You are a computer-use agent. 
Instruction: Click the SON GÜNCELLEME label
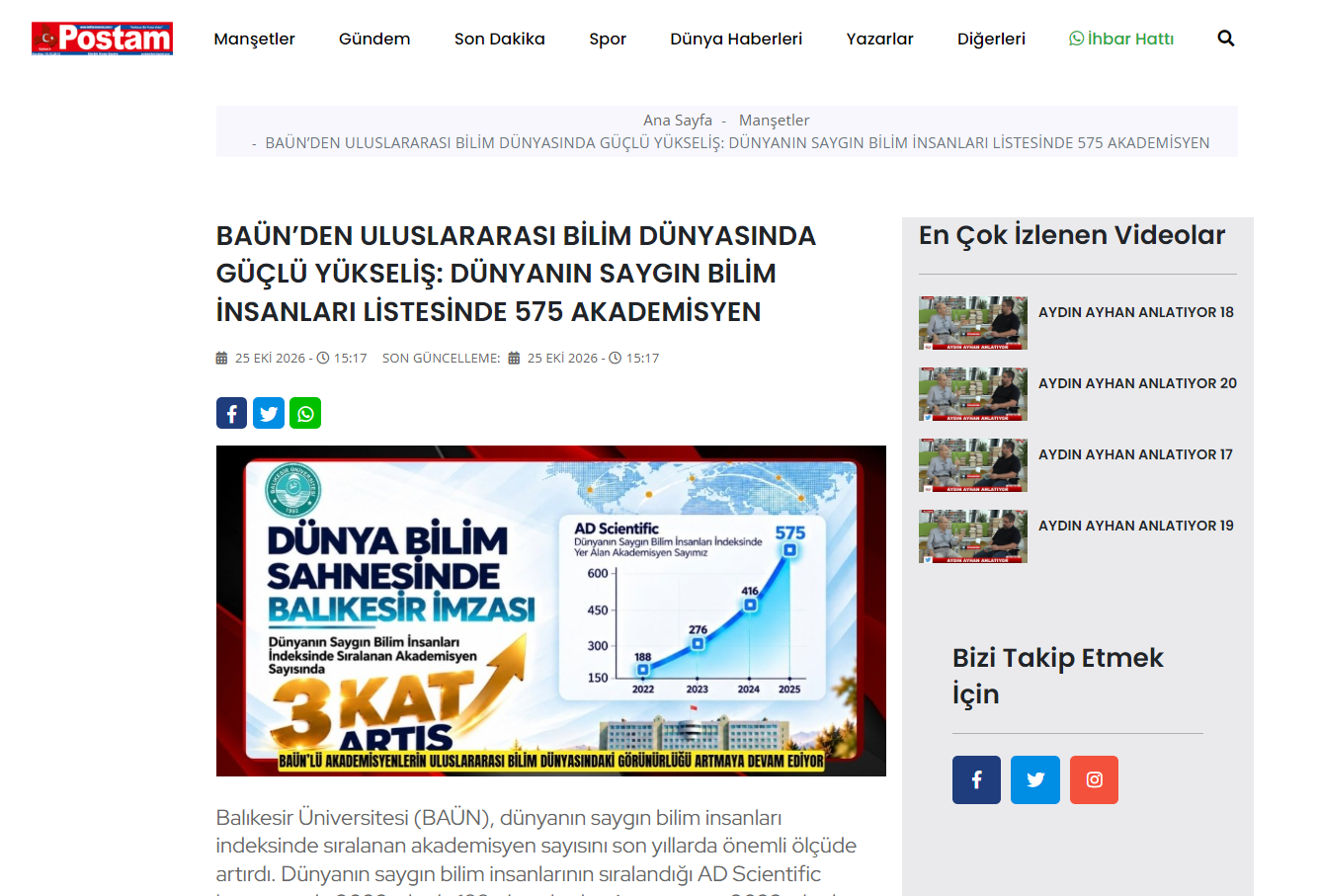pyautogui.click(x=442, y=358)
